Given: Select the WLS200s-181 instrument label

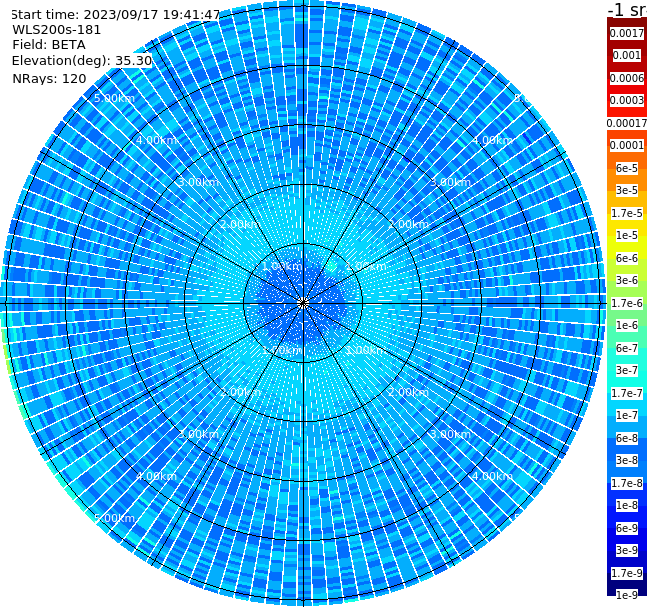Looking at the screenshot, I should click(57, 30).
